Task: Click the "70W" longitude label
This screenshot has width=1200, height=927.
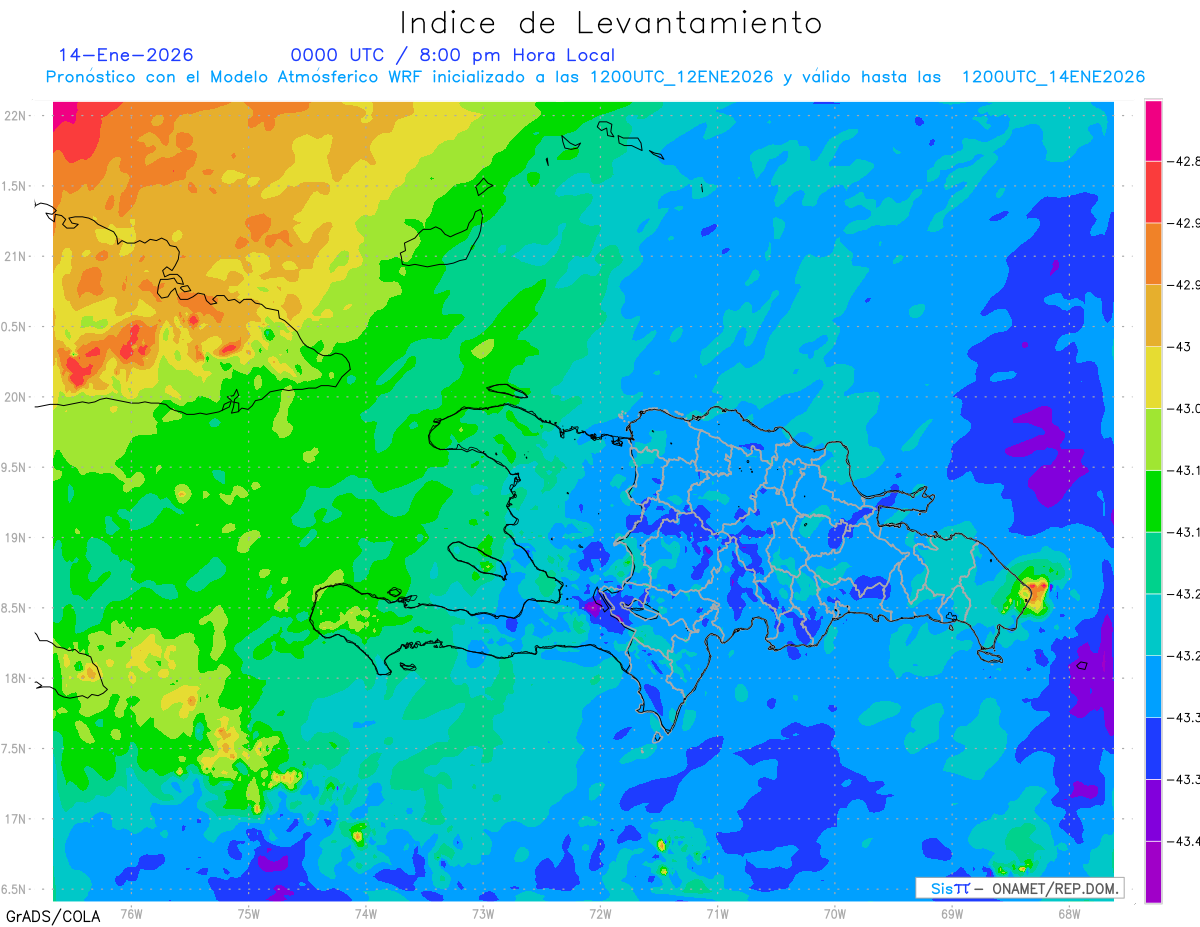Action: (x=835, y=913)
